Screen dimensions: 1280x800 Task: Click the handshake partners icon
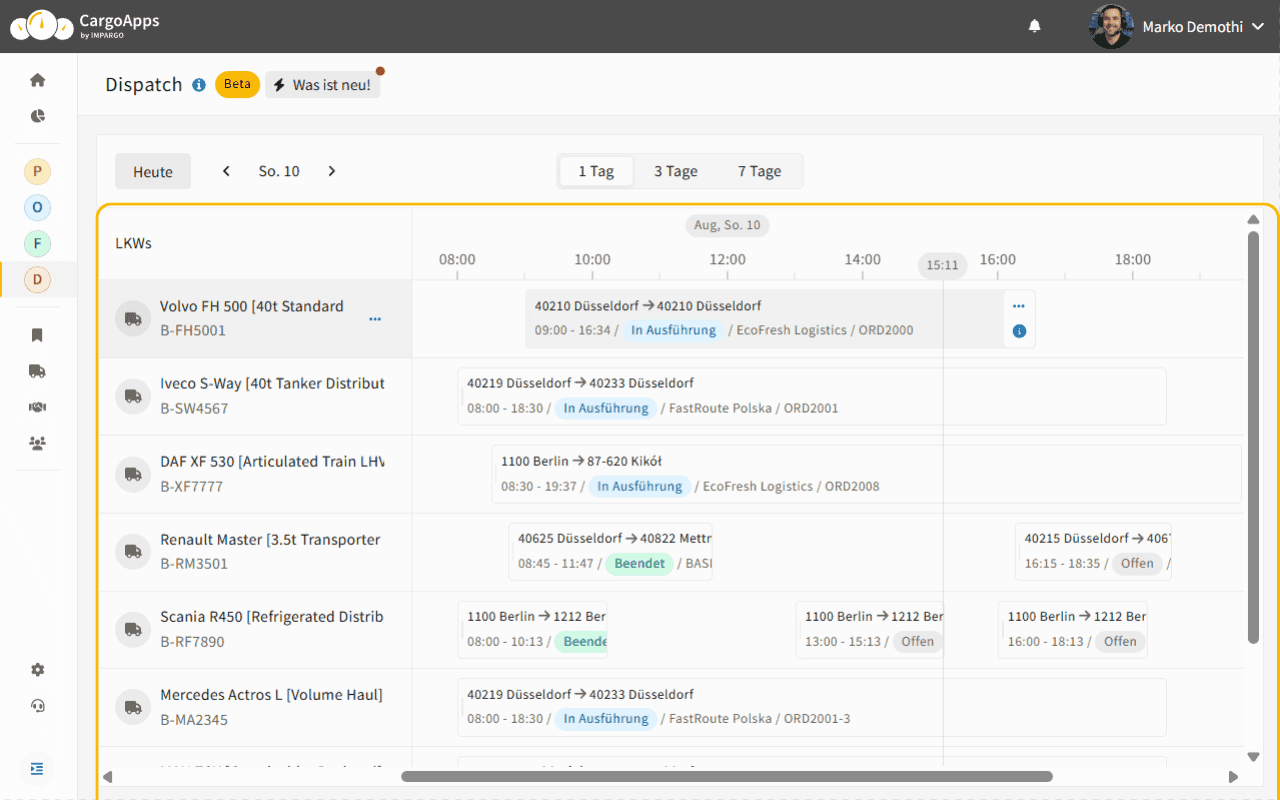(38, 407)
